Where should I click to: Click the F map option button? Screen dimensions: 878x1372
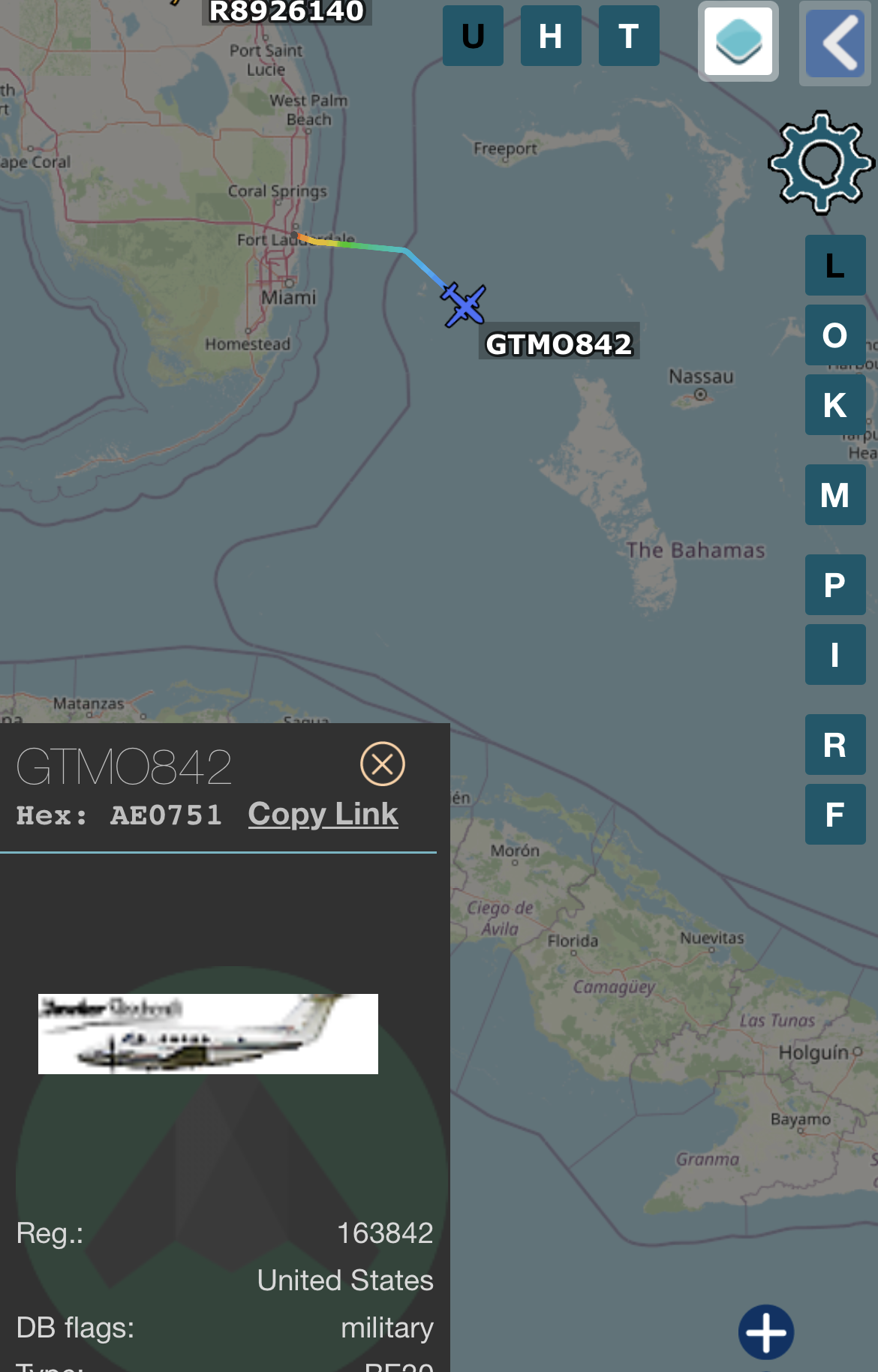[835, 815]
